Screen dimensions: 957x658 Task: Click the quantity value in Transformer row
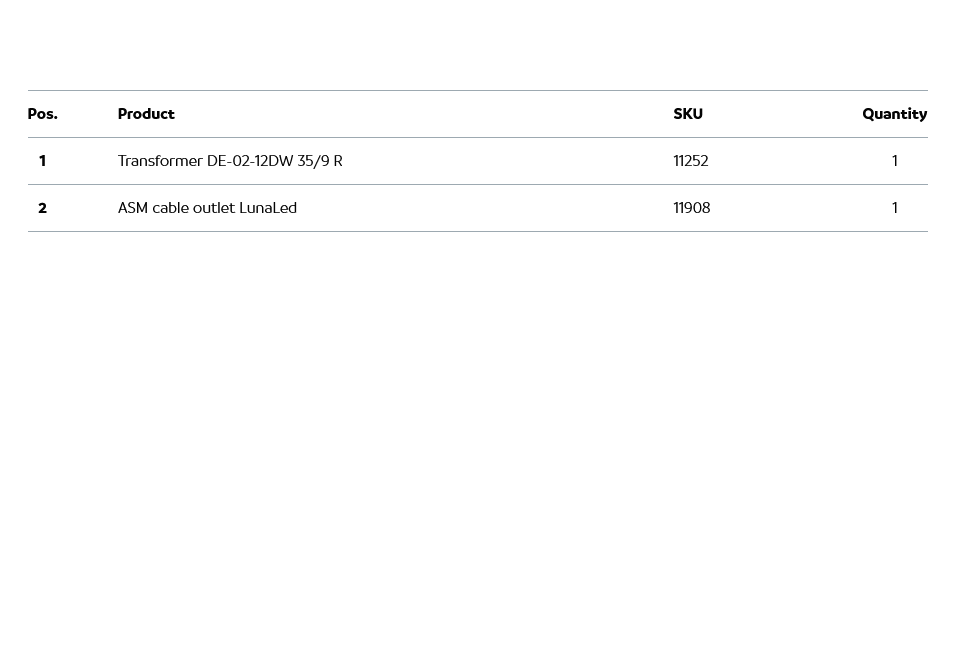[x=895, y=161]
